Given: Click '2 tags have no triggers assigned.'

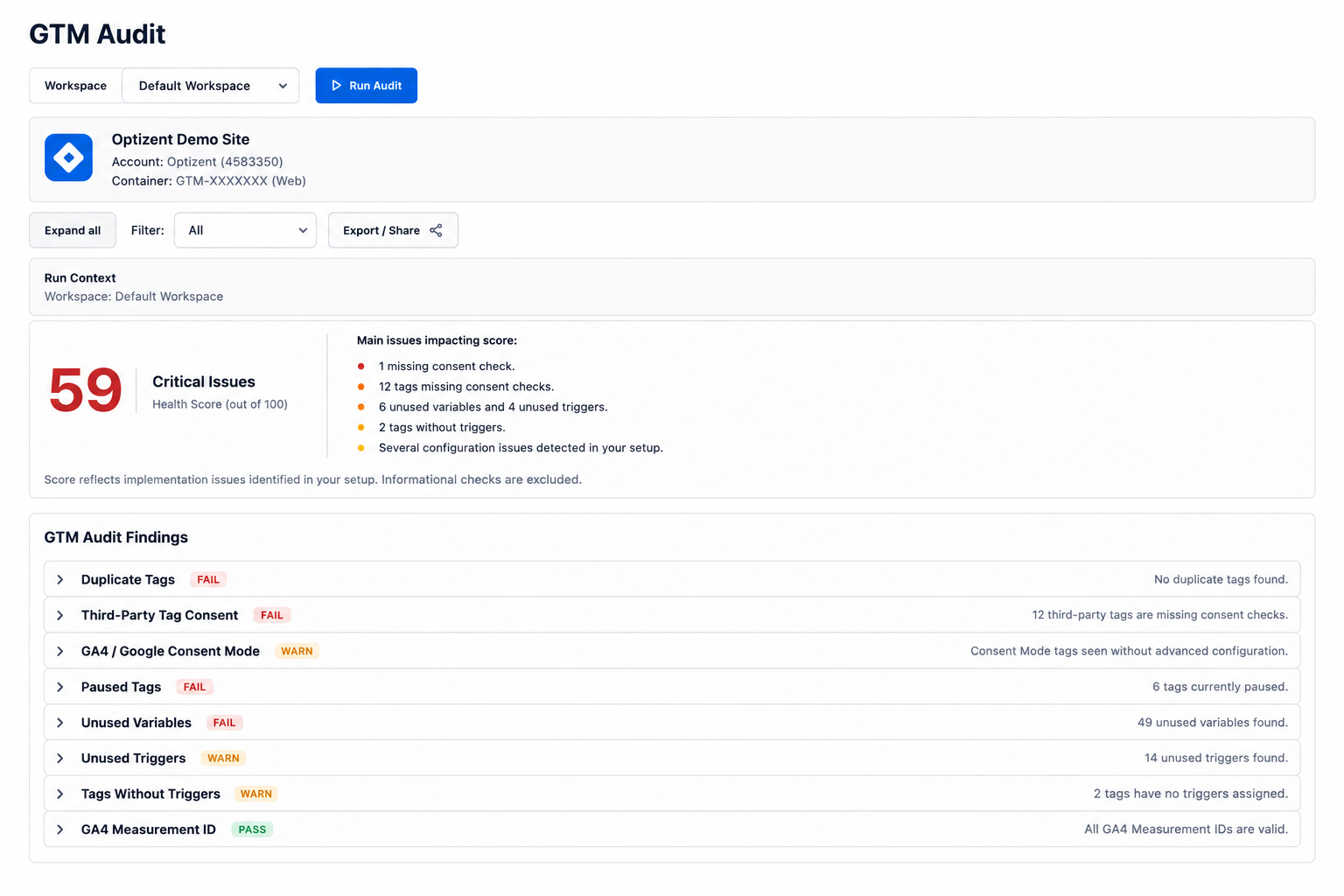Looking at the screenshot, I should (1191, 794).
